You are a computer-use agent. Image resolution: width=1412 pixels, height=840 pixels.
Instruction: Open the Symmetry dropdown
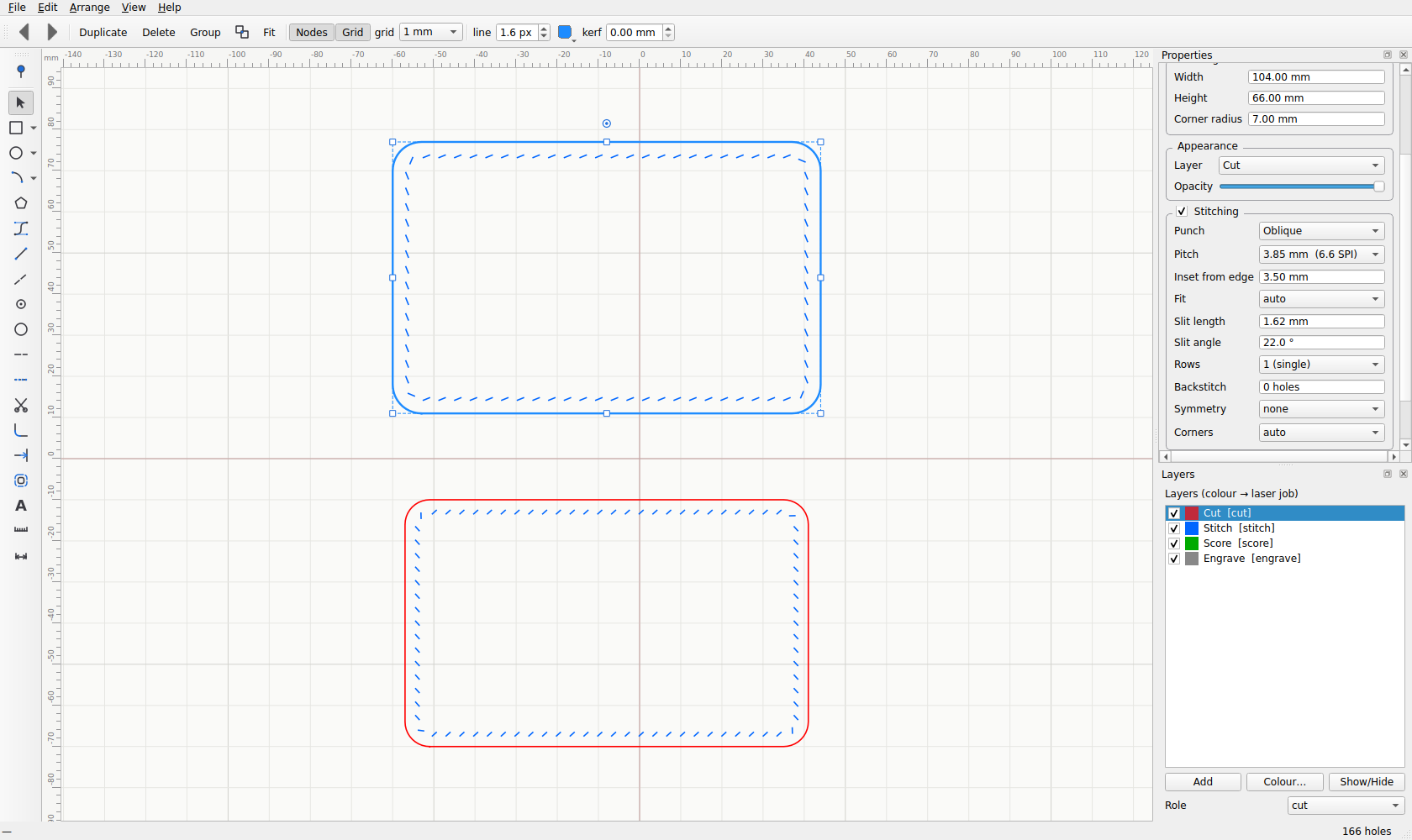1321,409
